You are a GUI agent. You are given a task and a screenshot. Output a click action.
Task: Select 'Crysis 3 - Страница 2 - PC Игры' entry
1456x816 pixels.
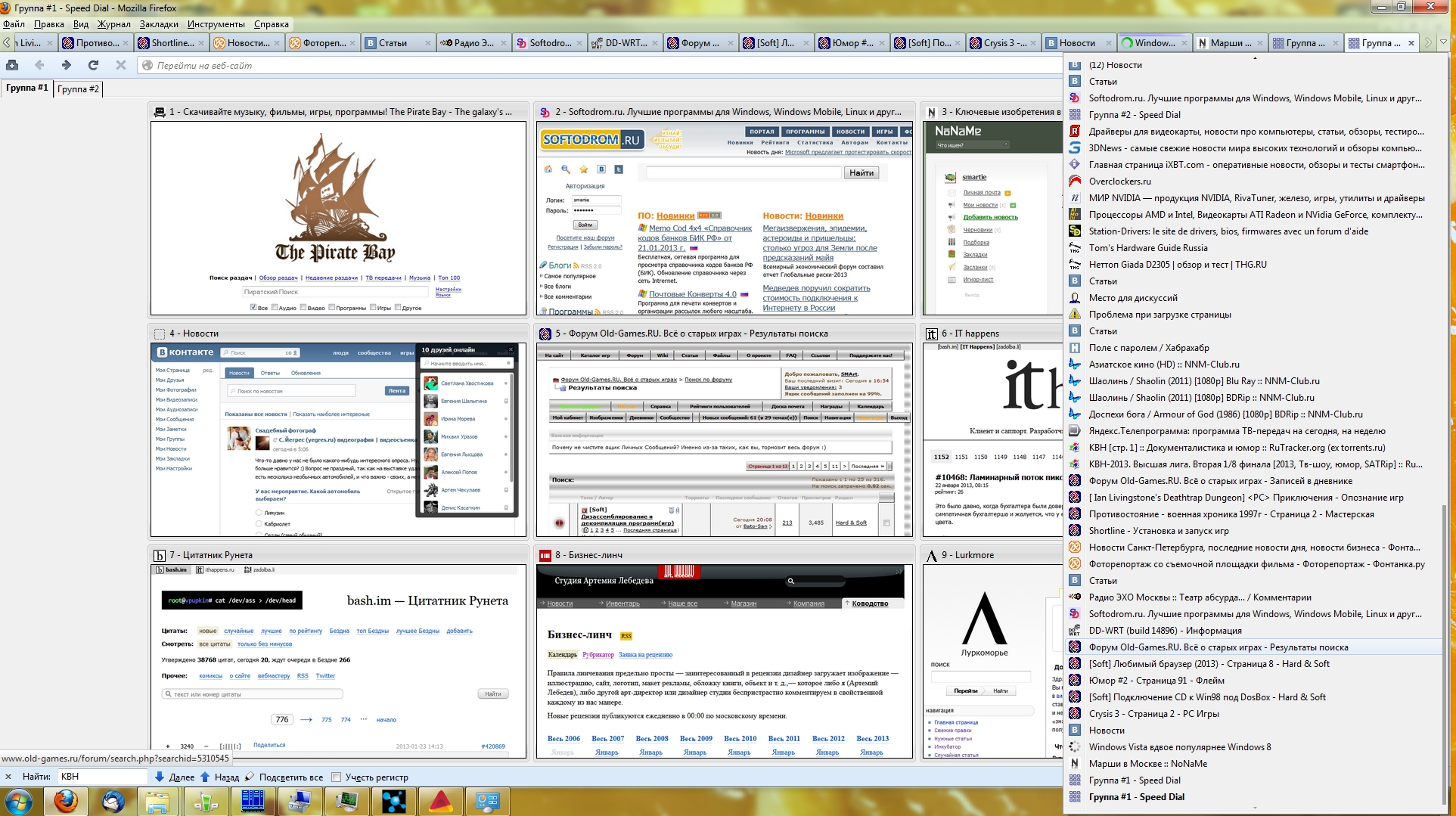[x=1254, y=714]
